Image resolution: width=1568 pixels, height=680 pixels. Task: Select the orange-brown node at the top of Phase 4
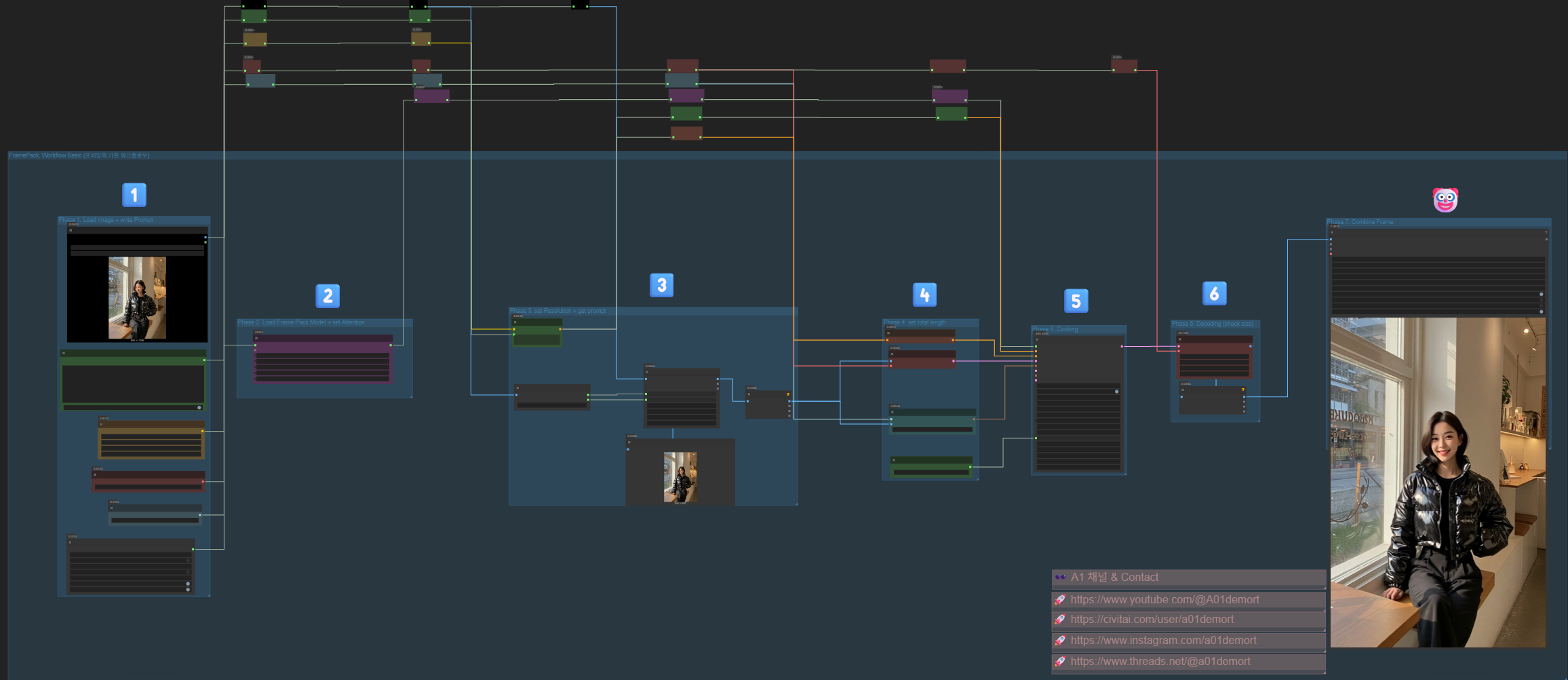coord(920,336)
